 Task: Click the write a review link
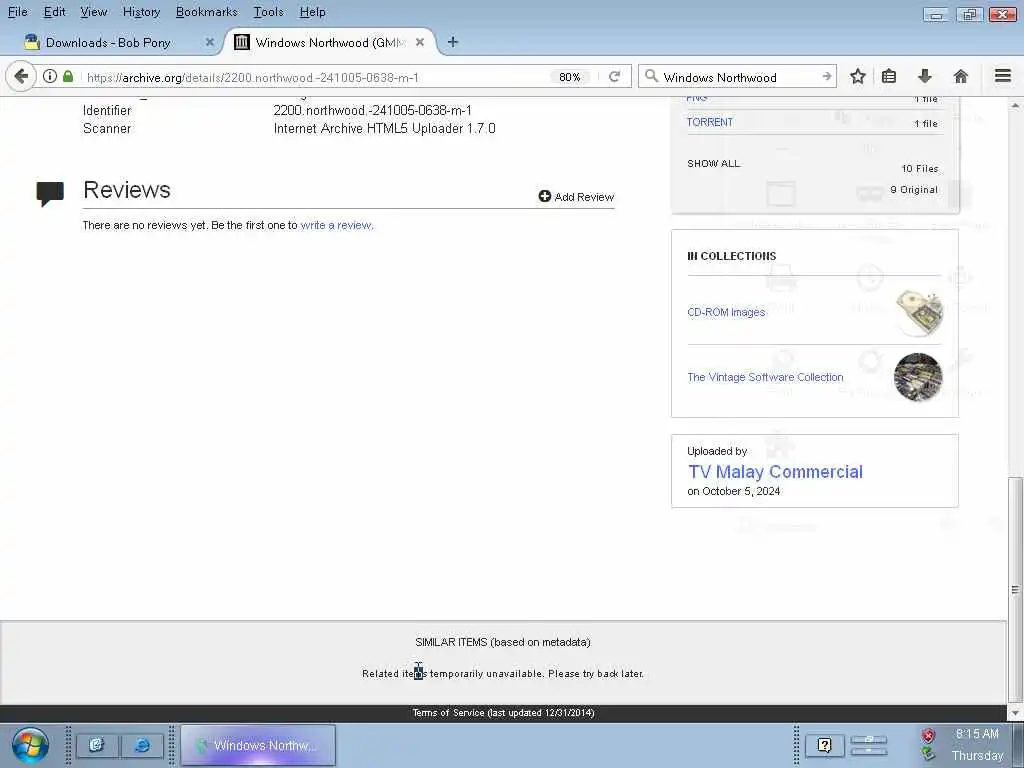coord(336,225)
